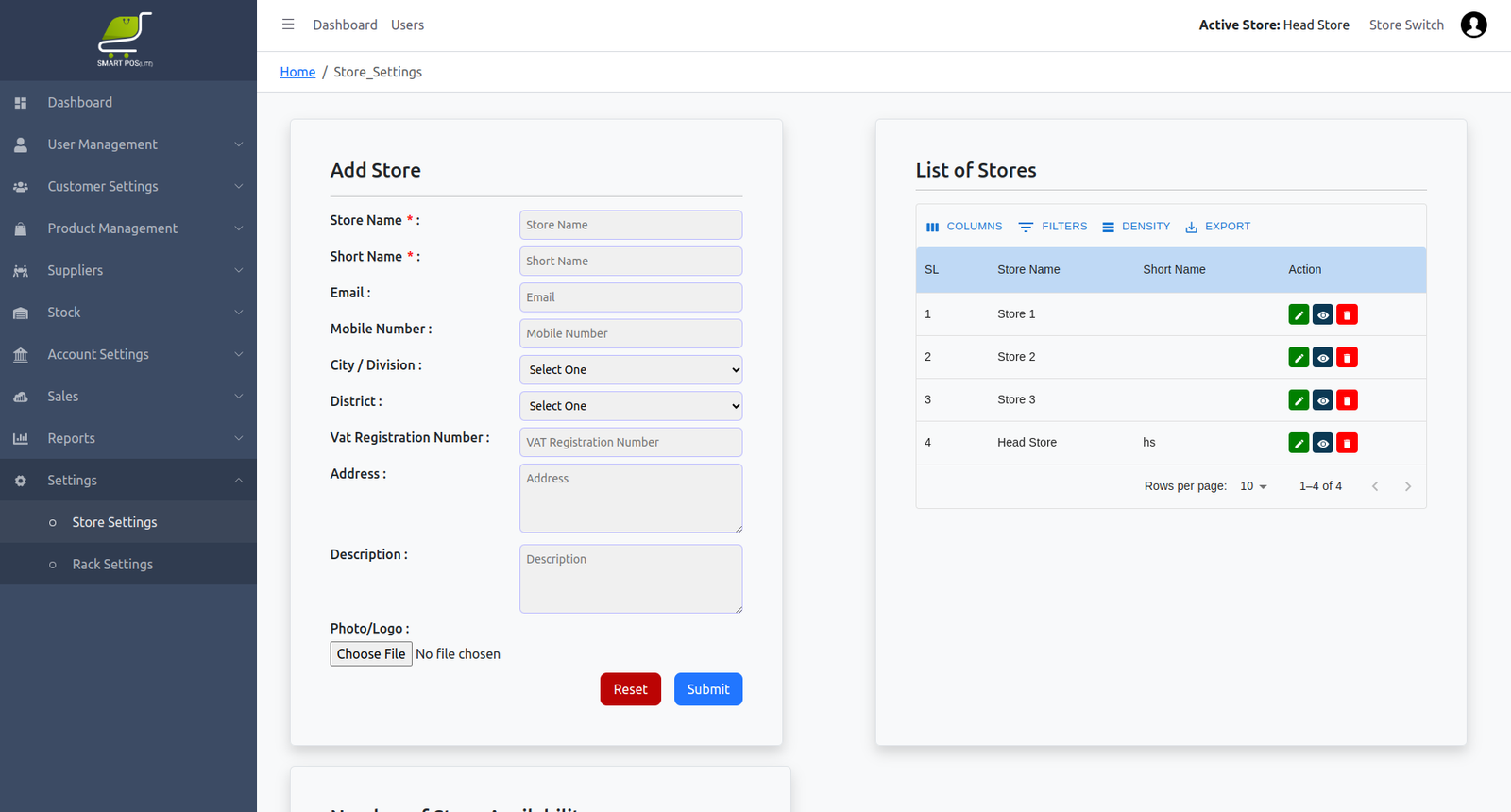This screenshot has height=812, width=1511.
Task: Go to next page of stores list
Action: [x=1408, y=486]
